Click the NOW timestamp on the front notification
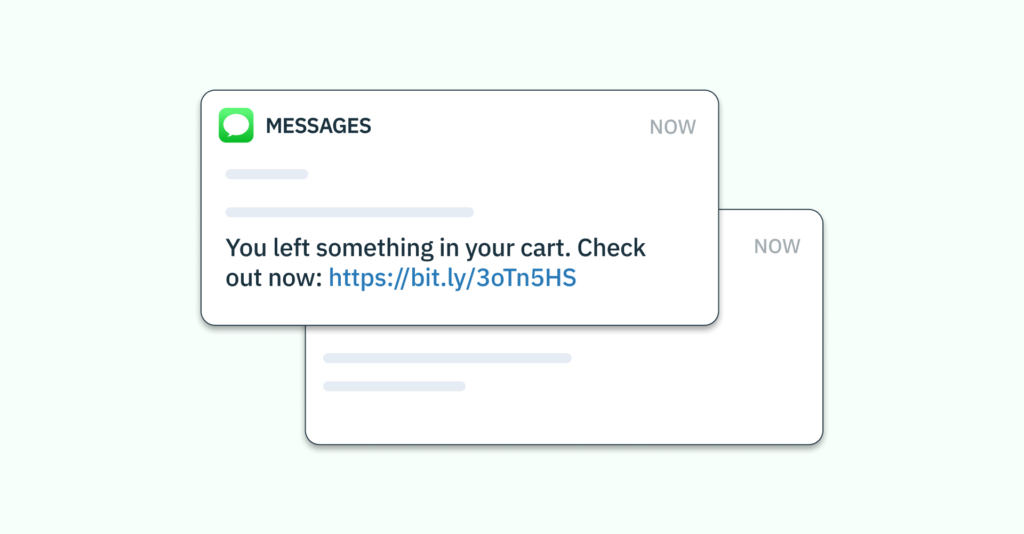The width and height of the screenshot is (1024, 534). tap(673, 127)
